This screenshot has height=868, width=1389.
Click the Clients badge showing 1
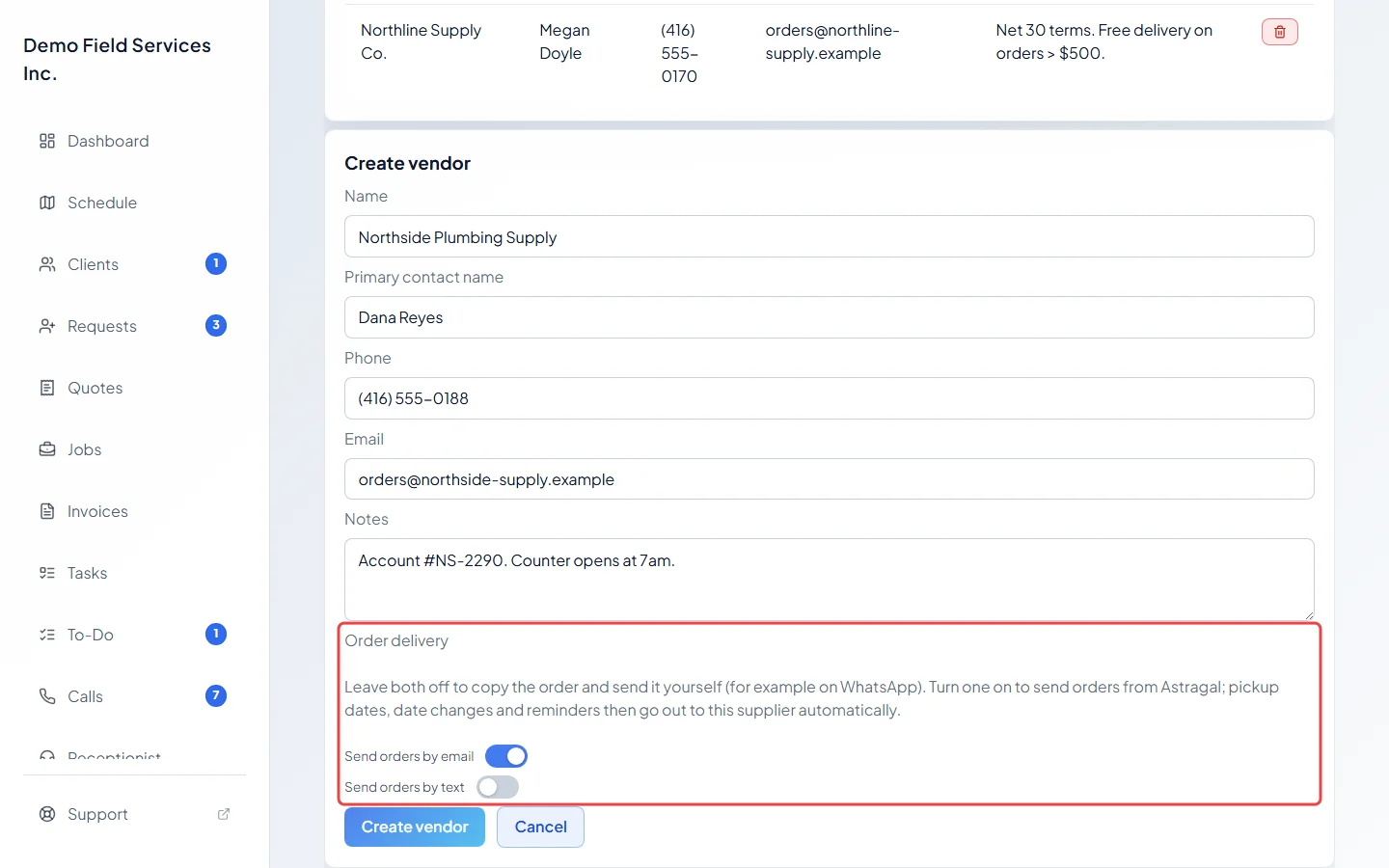tap(216, 263)
